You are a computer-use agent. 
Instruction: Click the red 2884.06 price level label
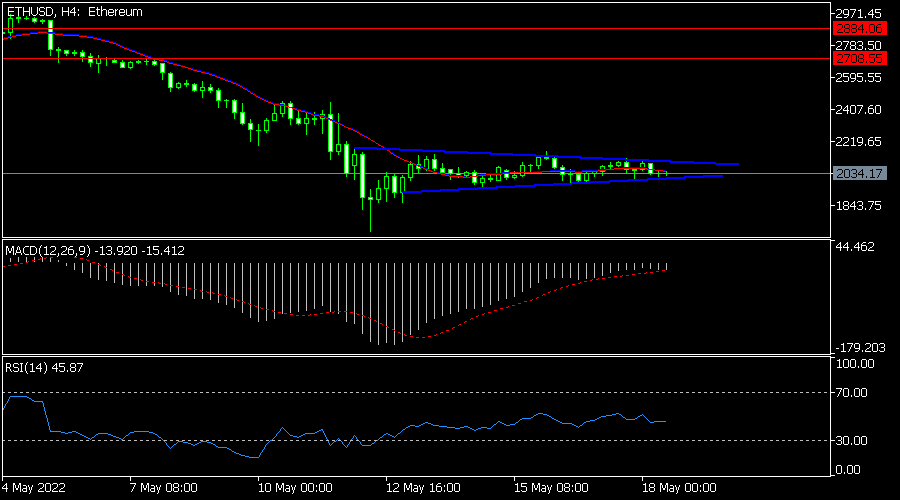(859, 29)
